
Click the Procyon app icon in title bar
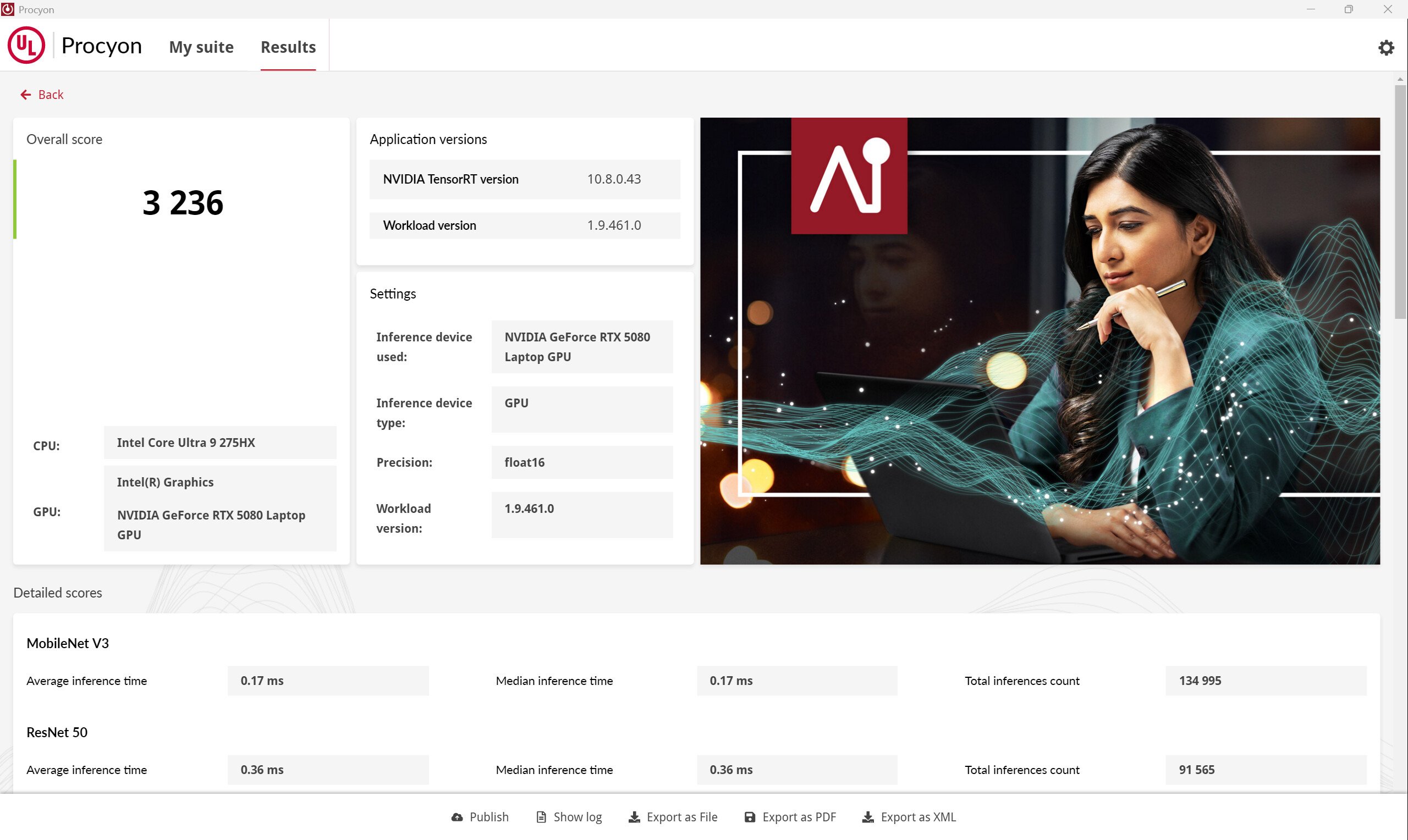[x=7, y=9]
